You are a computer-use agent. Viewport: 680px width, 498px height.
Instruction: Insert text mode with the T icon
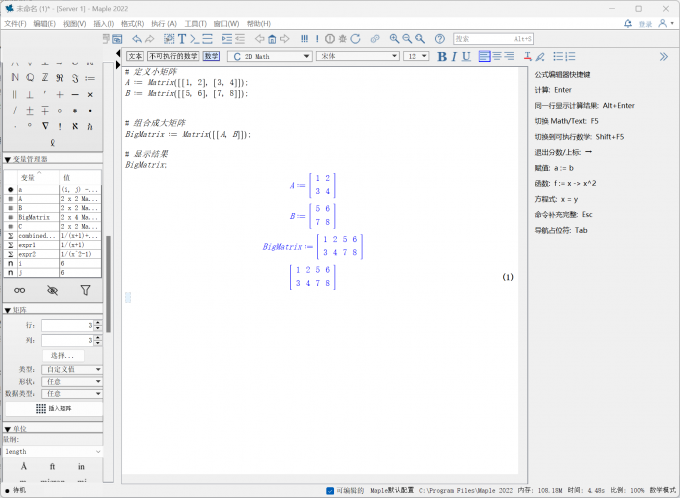tap(182, 39)
